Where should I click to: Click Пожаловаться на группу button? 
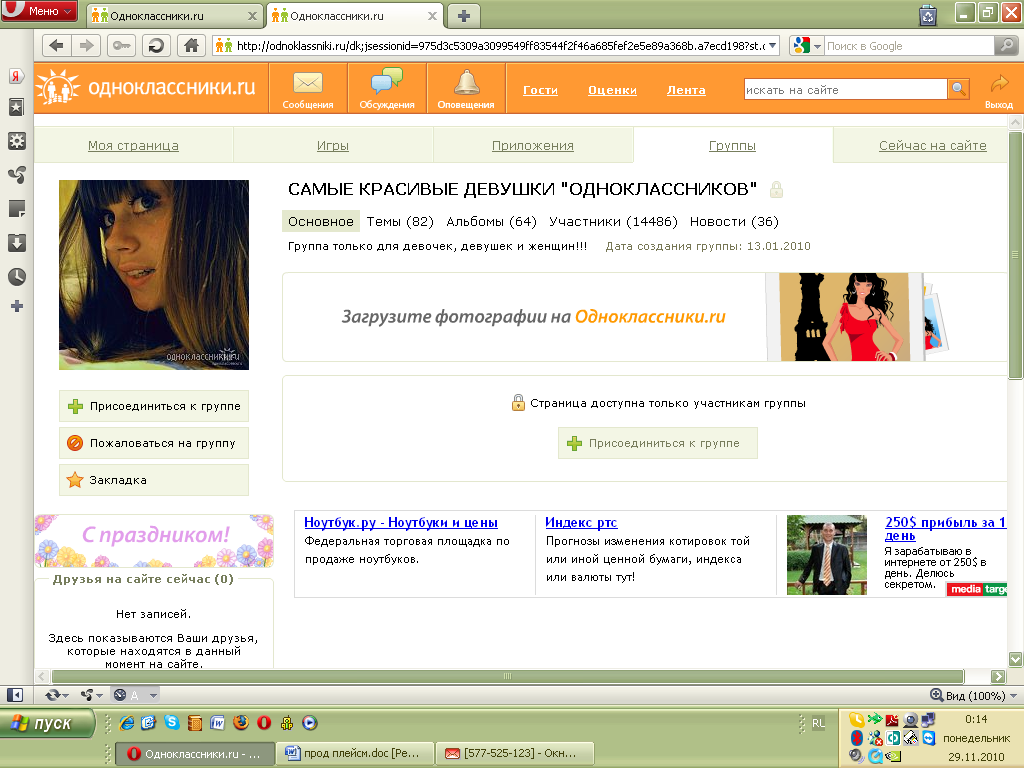click(x=154, y=443)
